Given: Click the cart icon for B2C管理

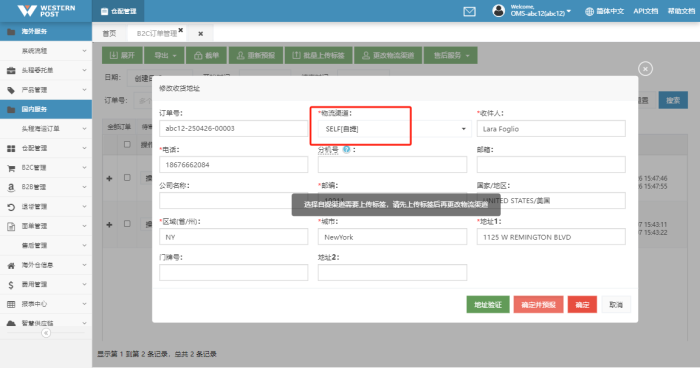Looking at the screenshot, I should [x=11, y=168].
